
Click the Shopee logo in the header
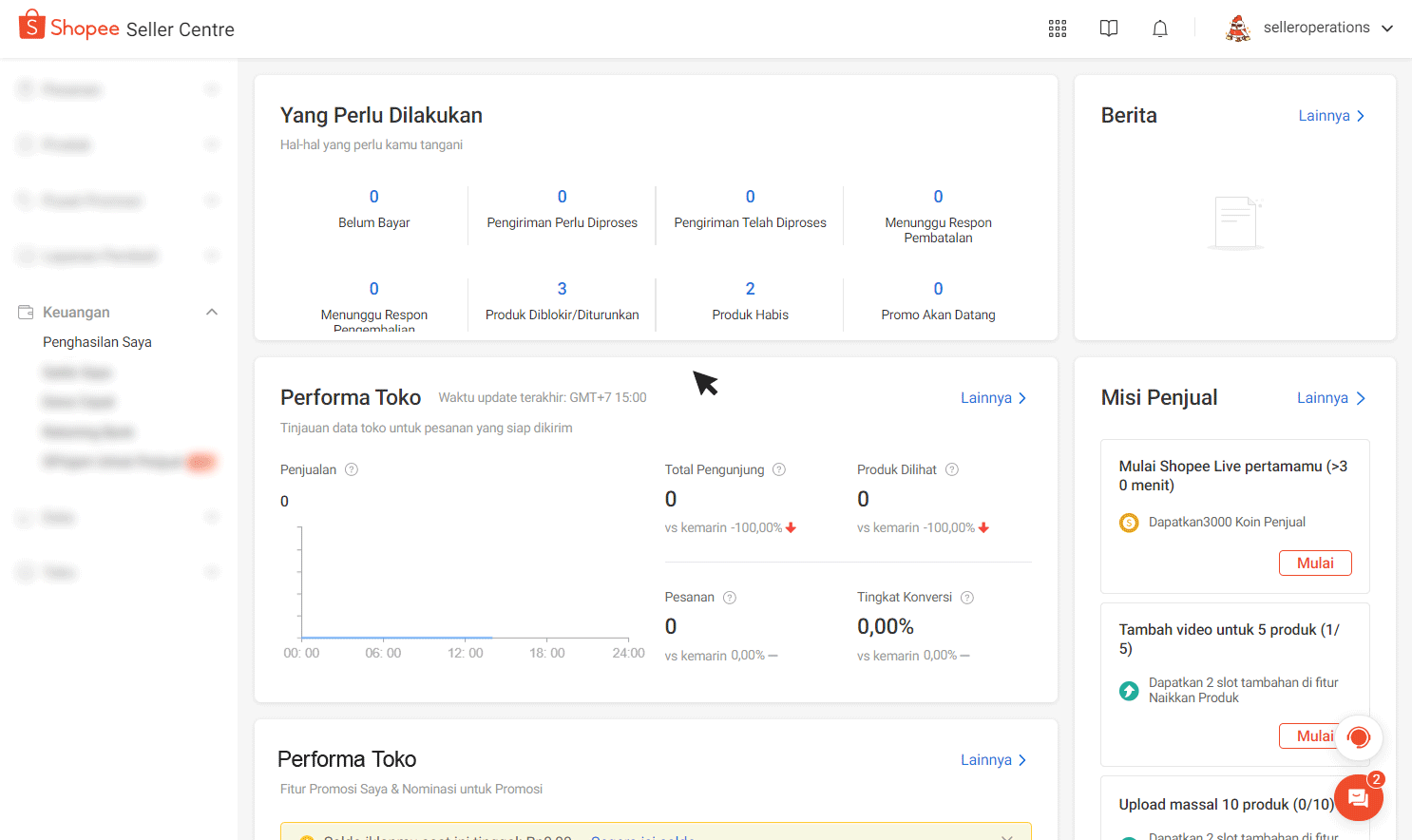(x=68, y=28)
